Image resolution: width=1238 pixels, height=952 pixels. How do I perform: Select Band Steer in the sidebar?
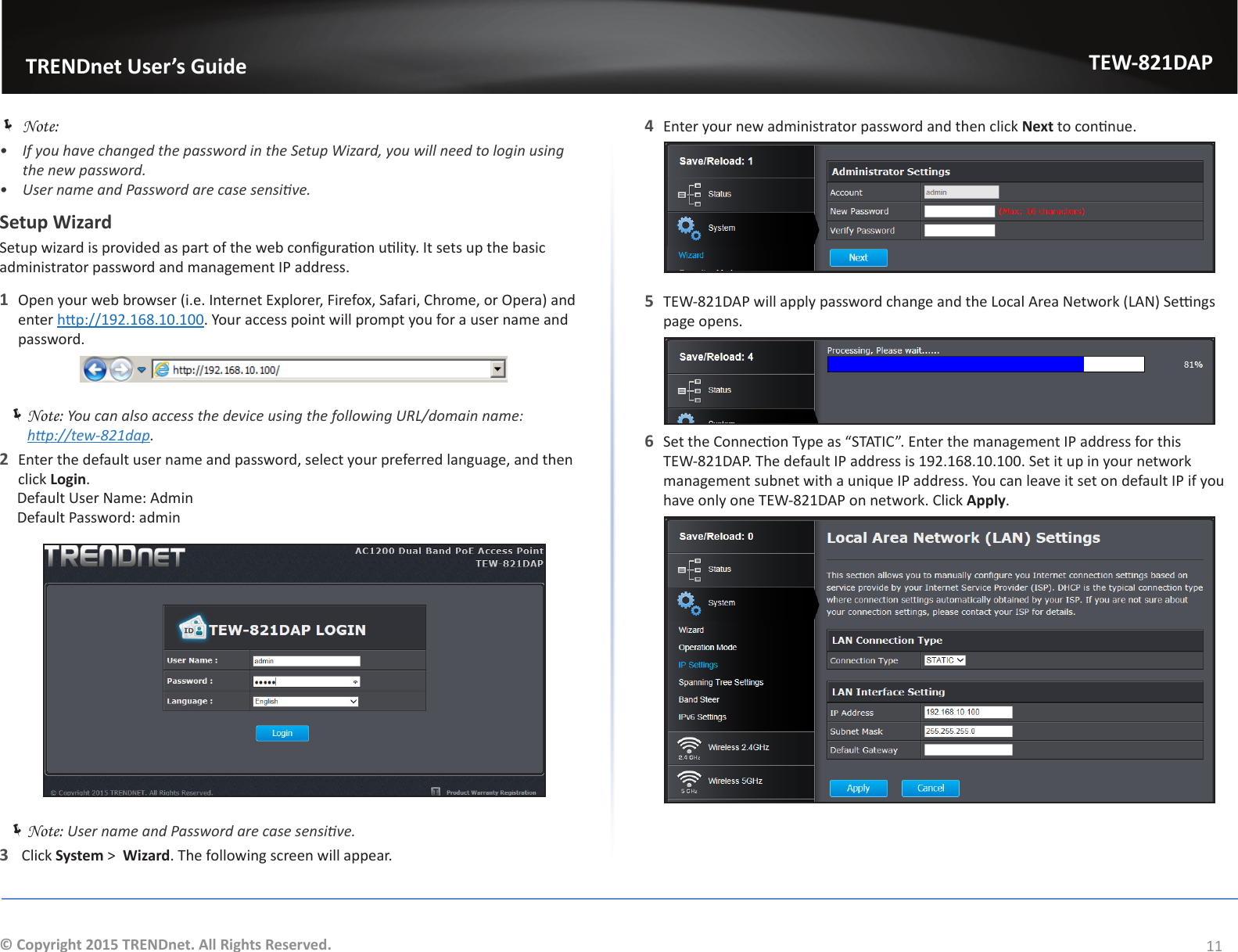pyautogui.click(x=698, y=700)
